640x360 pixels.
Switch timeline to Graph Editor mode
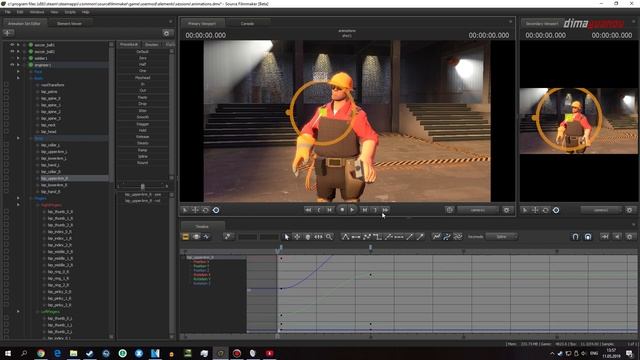[x=207, y=237]
